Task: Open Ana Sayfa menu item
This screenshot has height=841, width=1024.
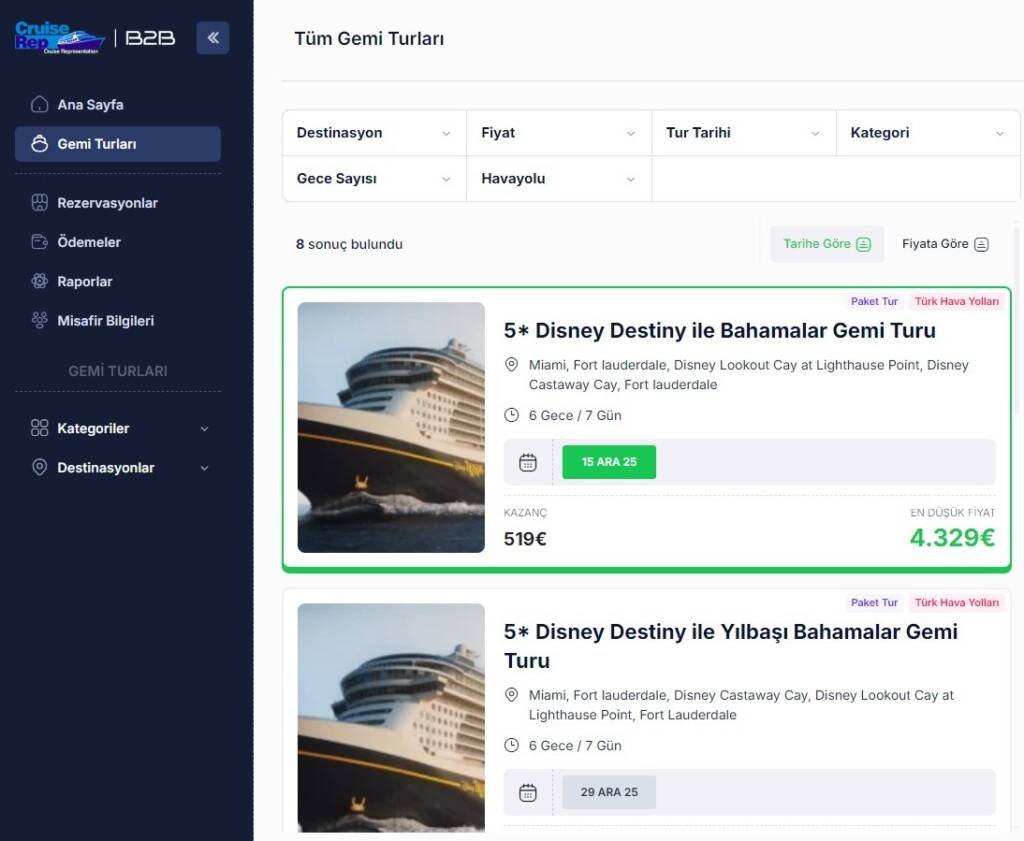Action: [118, 104]
